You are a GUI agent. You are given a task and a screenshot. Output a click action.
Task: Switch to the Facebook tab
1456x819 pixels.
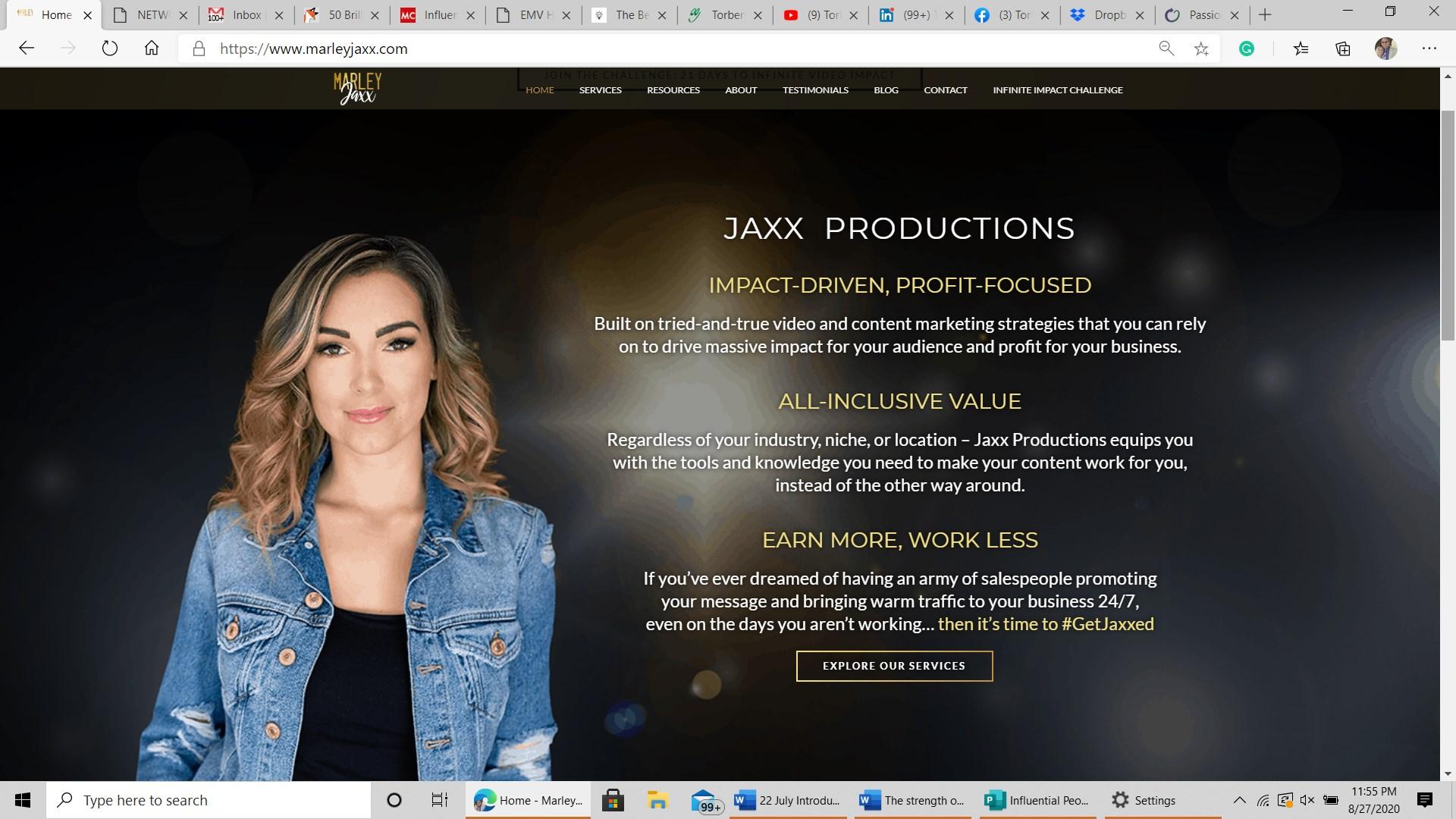[1011, 14]
